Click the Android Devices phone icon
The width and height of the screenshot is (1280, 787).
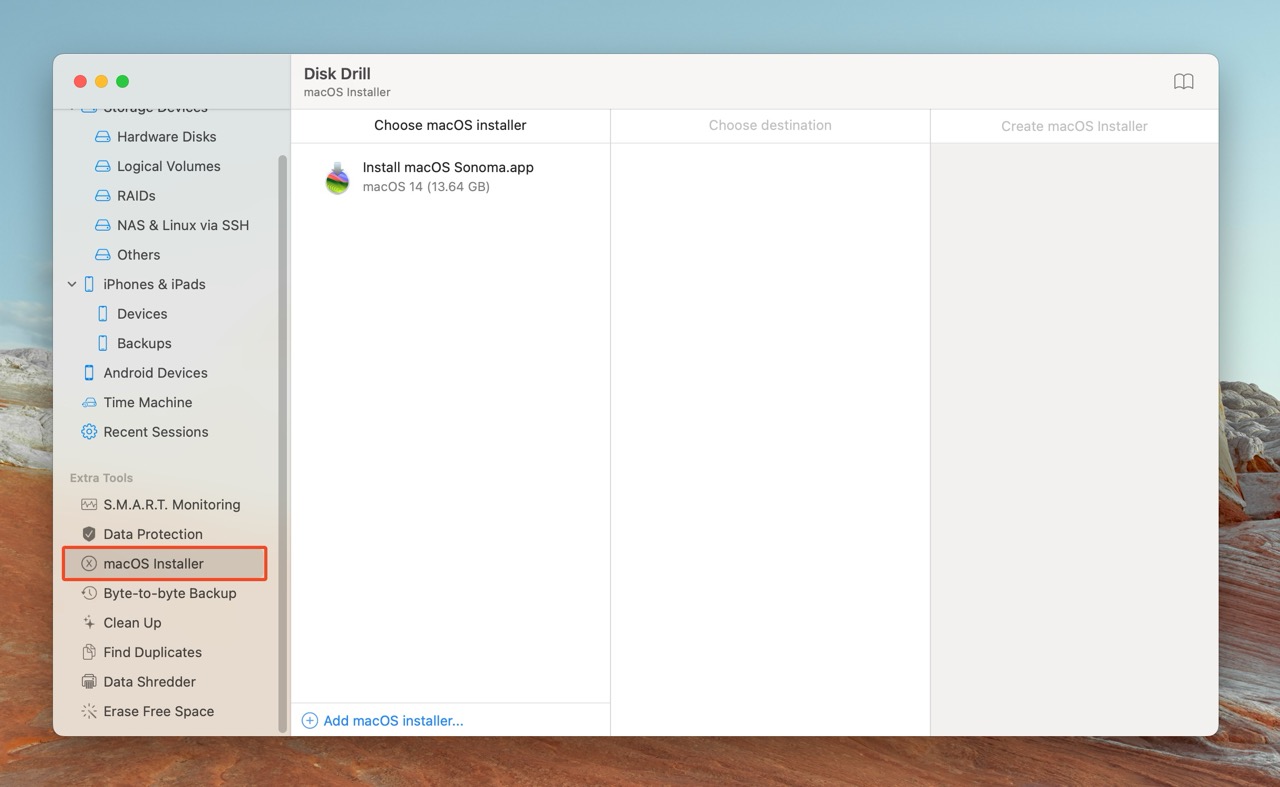(89, 373)
